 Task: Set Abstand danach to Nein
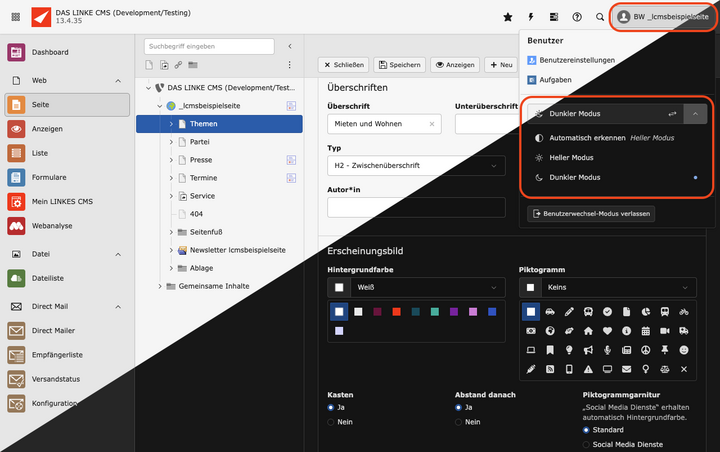pos(458,422)
